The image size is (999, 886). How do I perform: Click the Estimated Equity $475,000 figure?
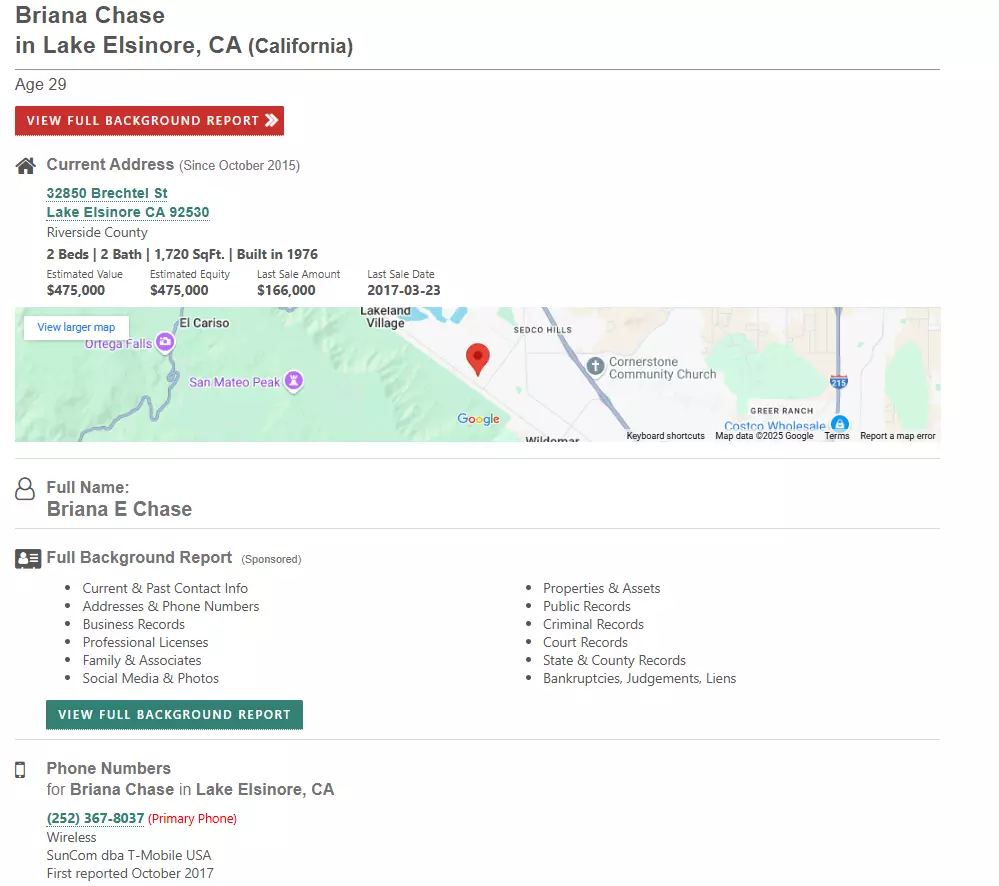[x=179, y=290]
